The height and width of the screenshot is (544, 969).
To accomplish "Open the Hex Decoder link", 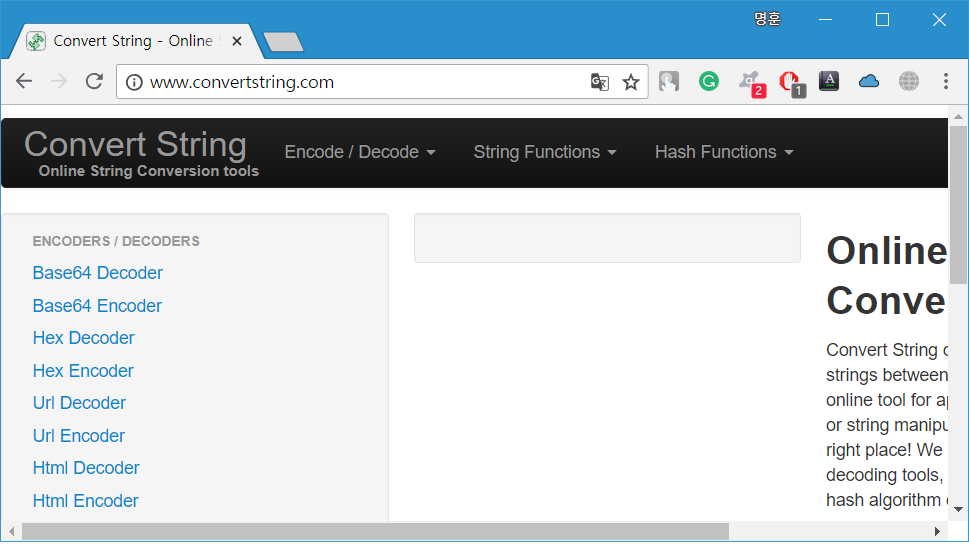I will 83,338.
